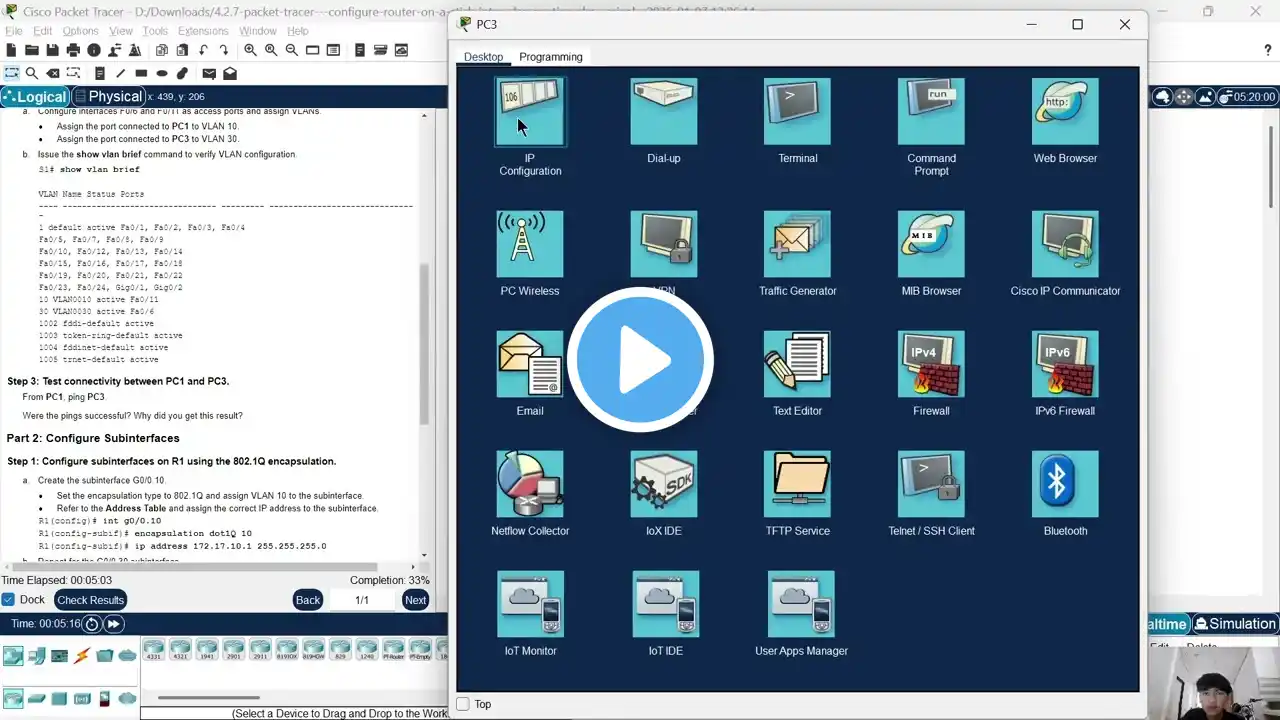The width and height of the screenshot is (1280, 720).
Task: Open the Traffic Generator app
Action: pyautogui.click(x=797, y=244)
